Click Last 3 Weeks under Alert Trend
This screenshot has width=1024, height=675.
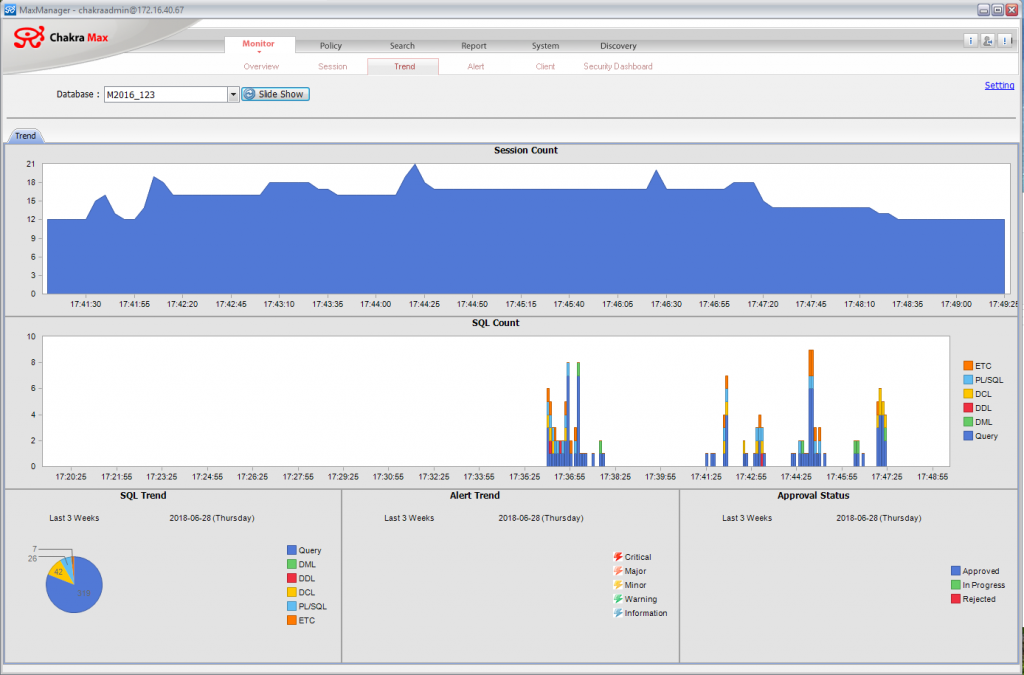[x=409, y=518]
